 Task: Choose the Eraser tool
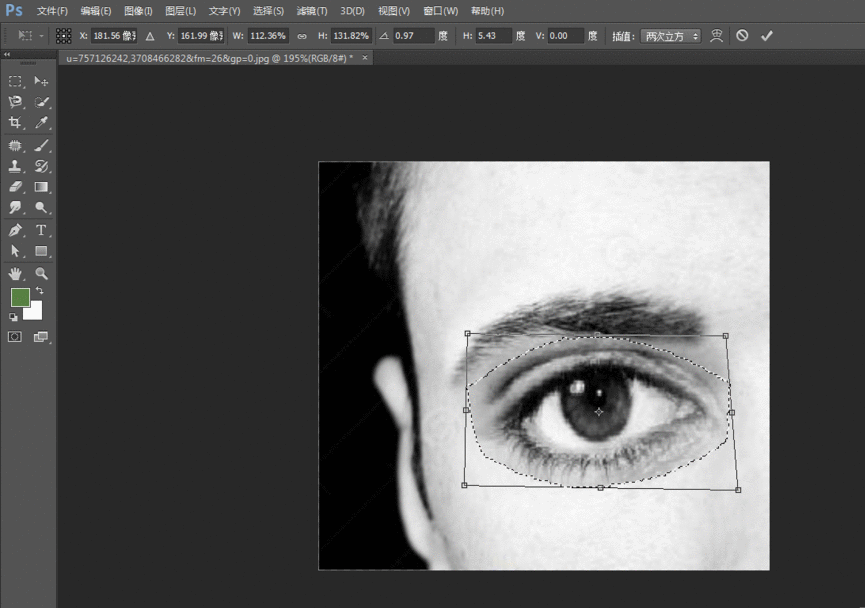coord(15,187)
